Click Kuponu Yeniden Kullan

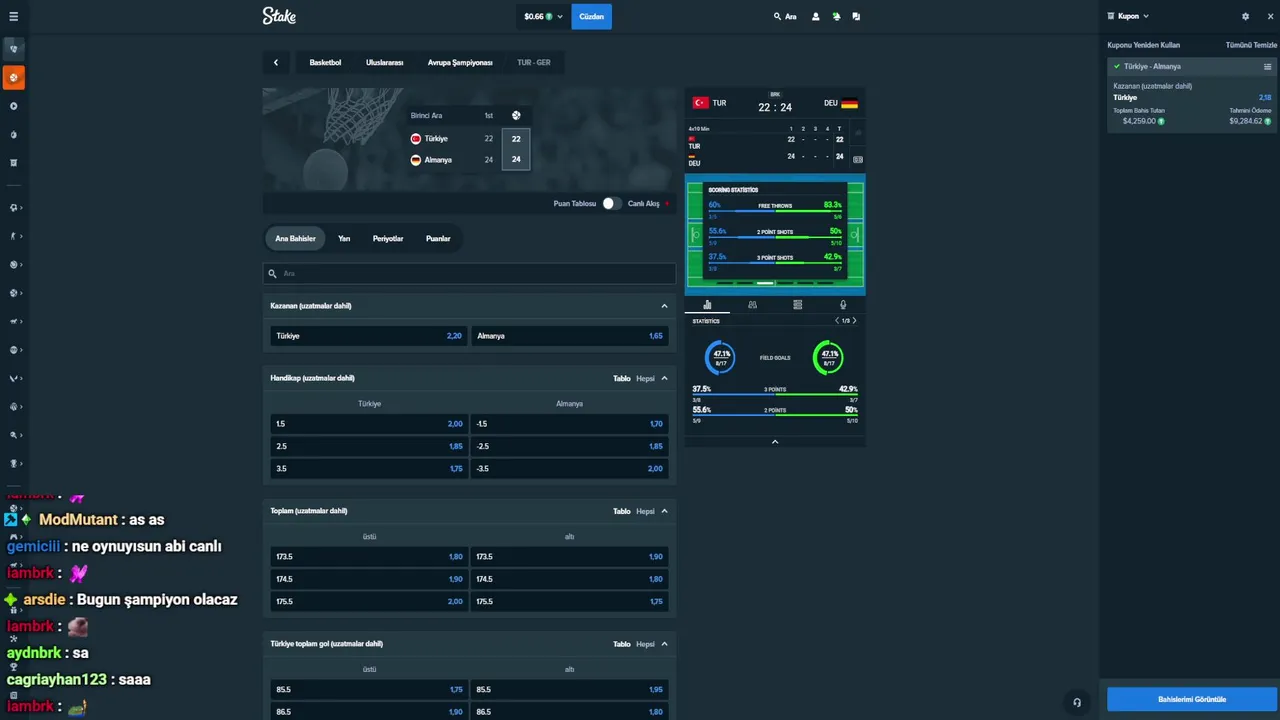(x=1144, y=45)
